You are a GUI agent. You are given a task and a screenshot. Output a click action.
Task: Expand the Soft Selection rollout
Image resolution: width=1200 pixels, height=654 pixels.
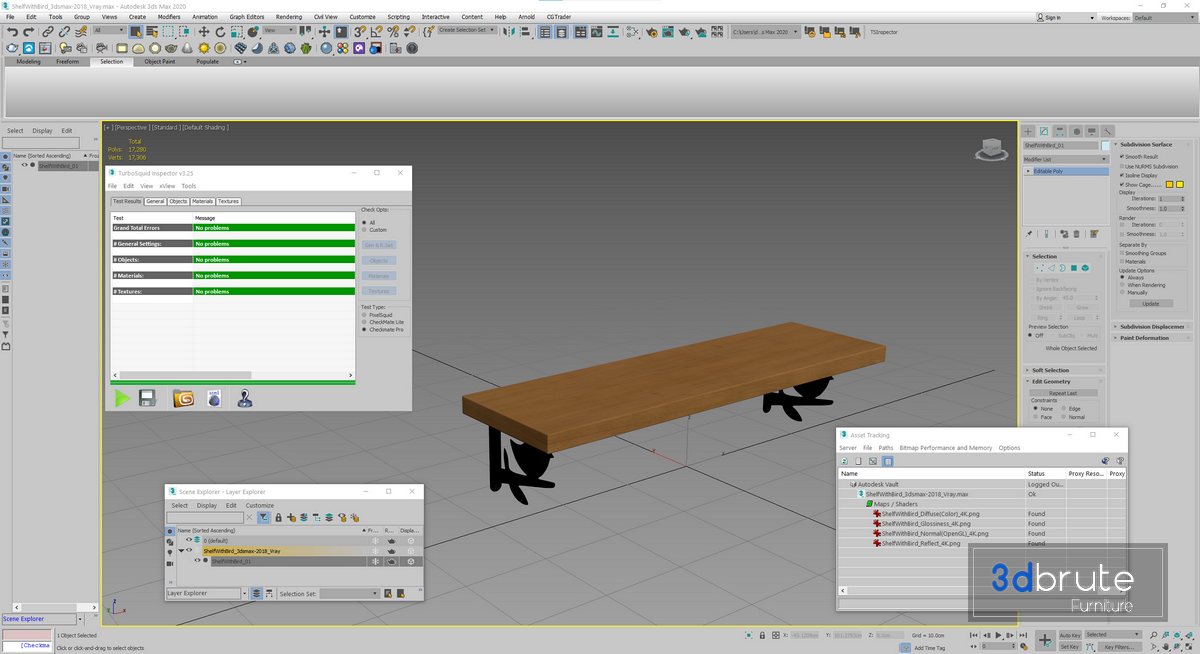(x=1050, y=370)
